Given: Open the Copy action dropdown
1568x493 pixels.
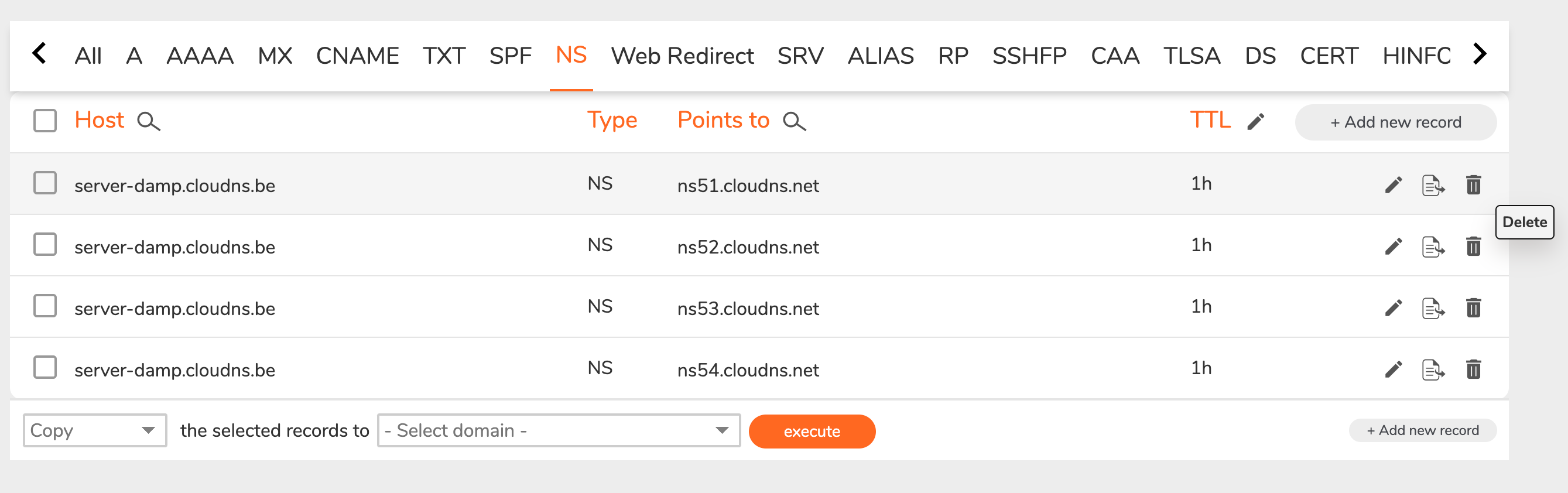Looking at the screenshot, I should point(95,430).
